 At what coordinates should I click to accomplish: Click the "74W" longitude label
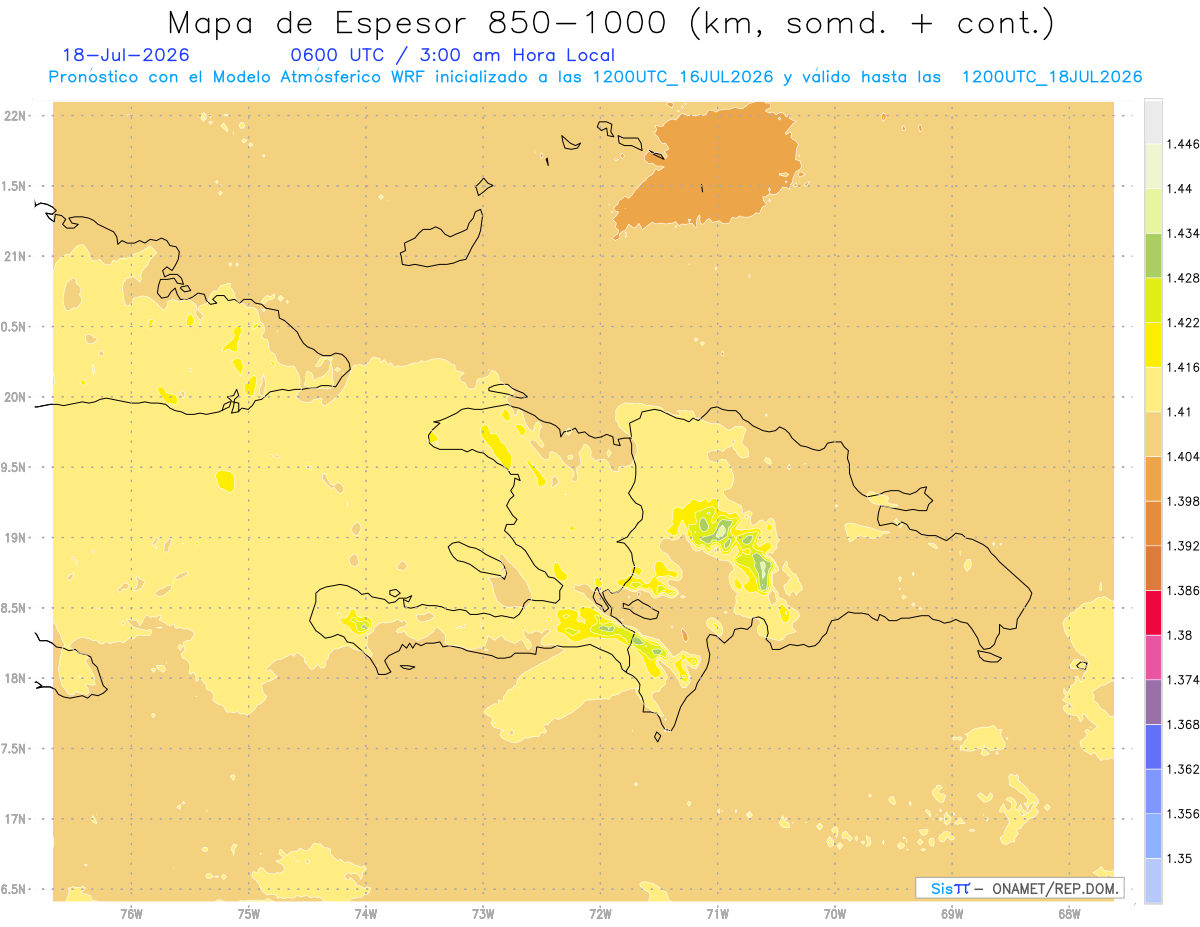pos(366,913)
